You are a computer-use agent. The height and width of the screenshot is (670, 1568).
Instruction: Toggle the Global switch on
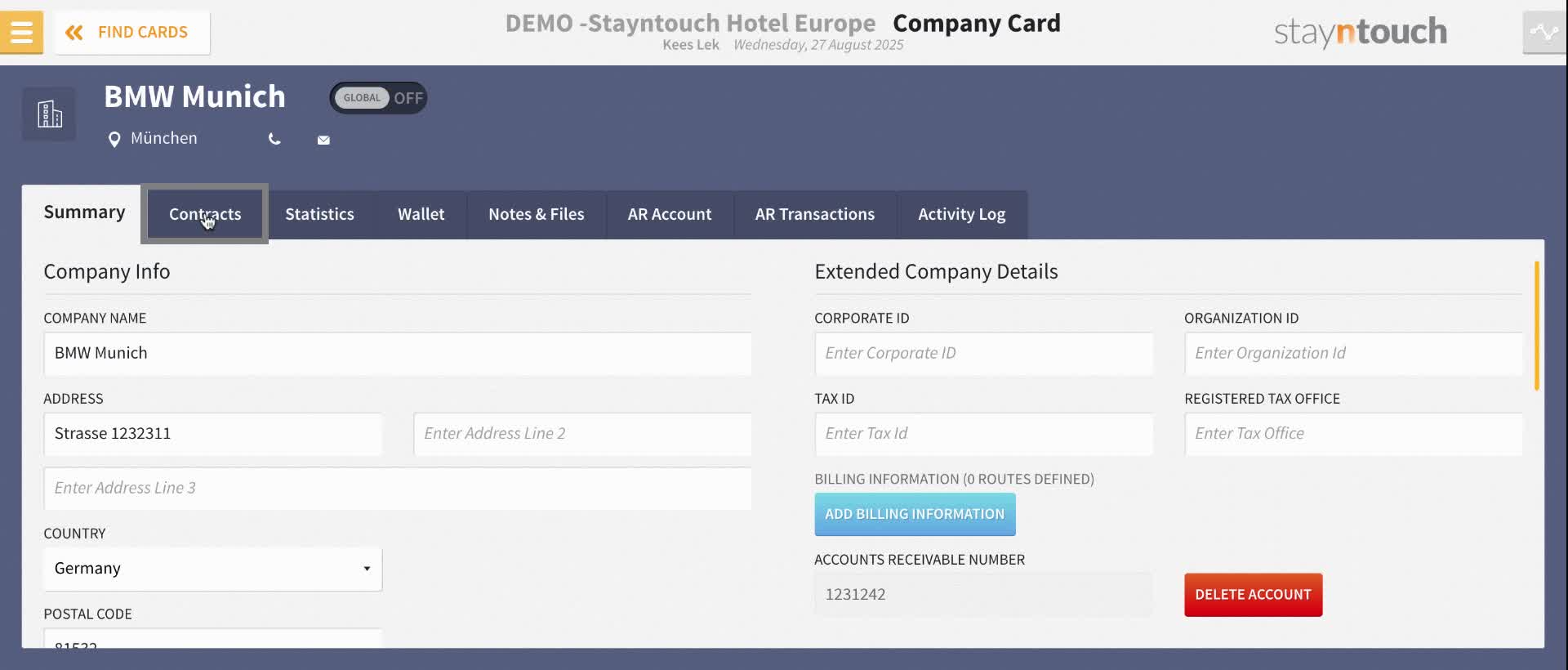pyautogui.click(x=378, y=98)
